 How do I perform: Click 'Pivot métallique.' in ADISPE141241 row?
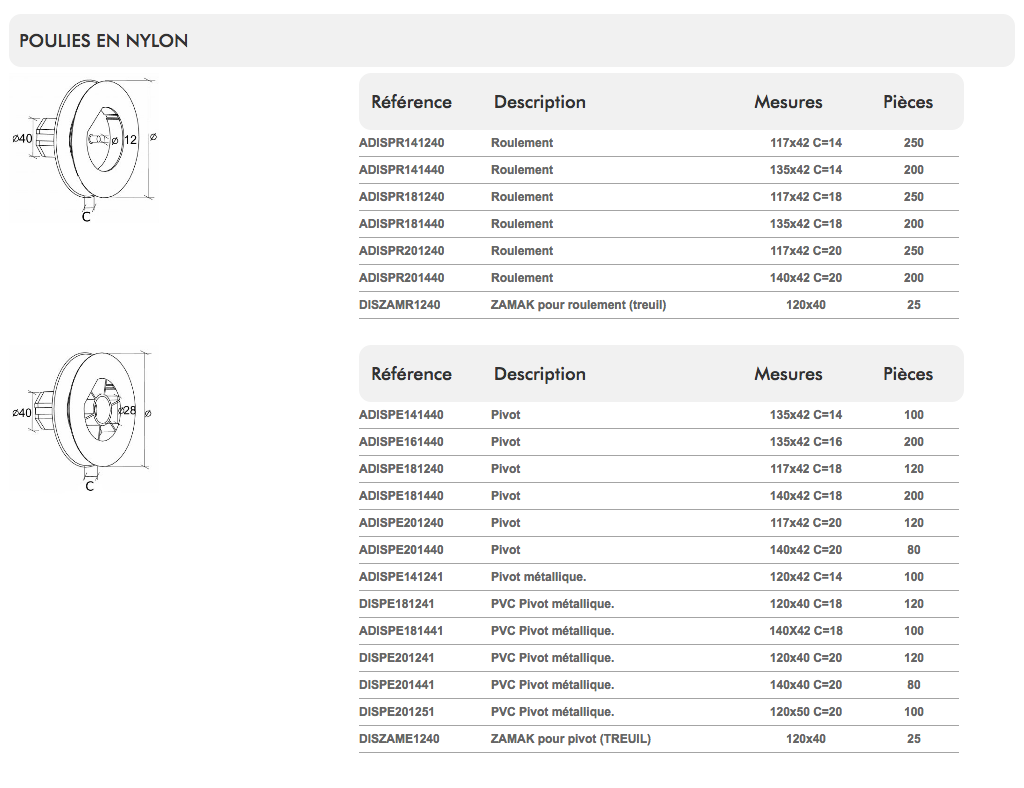pos(538,577)
